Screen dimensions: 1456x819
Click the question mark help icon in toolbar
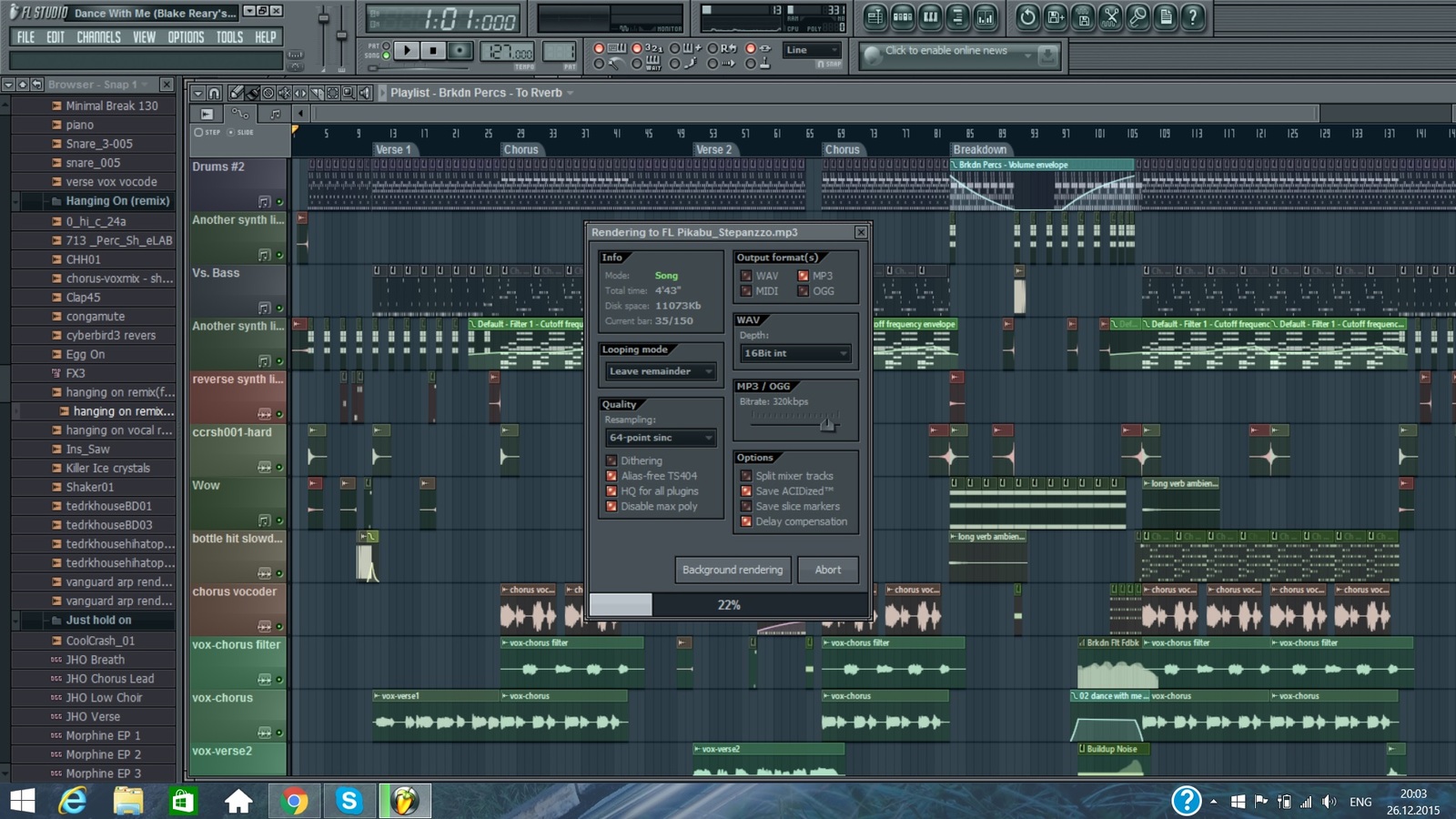point(1193,17)
